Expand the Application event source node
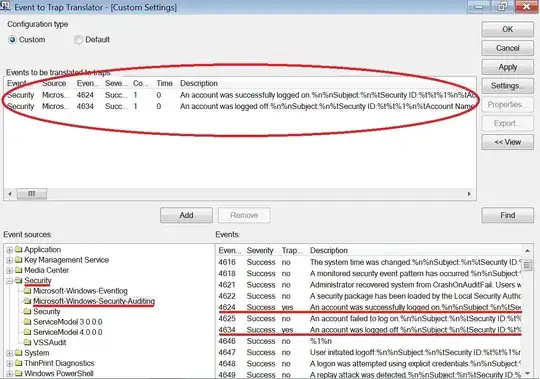The height and width of the screenshot is (379, 540). (x=10, y=250)
